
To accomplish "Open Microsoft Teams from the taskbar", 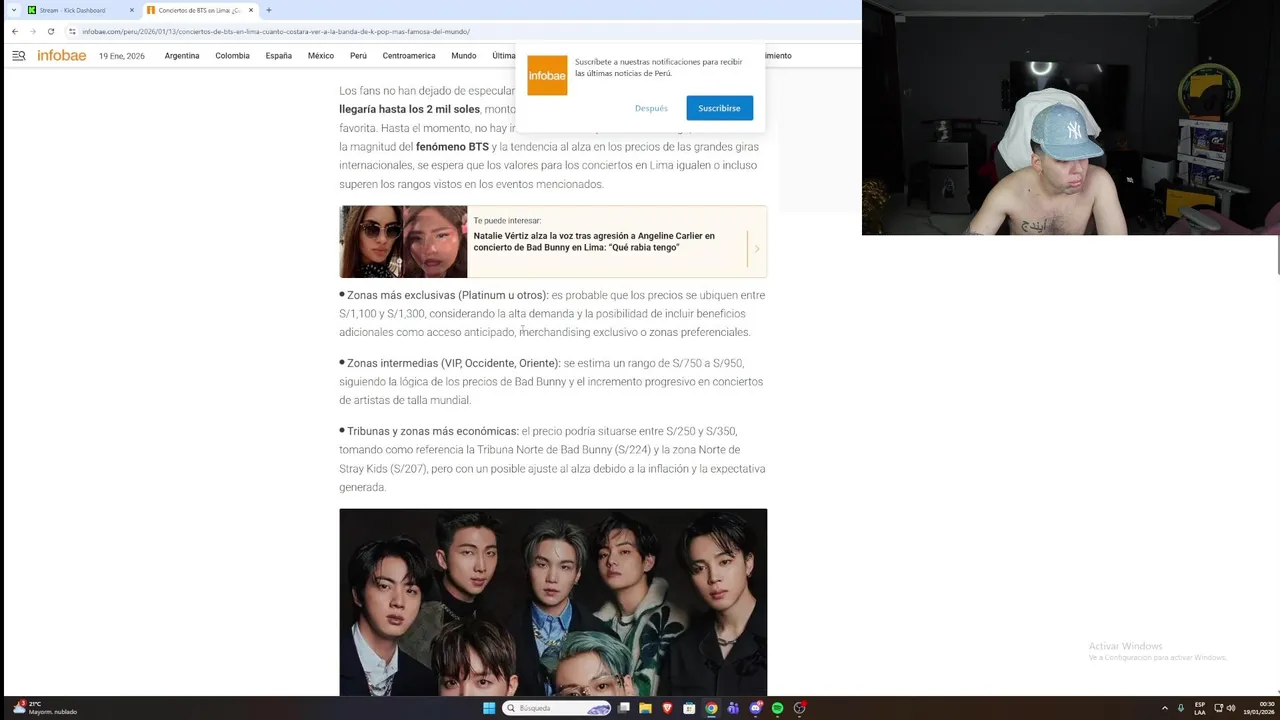I will click(x=733, y=708).
